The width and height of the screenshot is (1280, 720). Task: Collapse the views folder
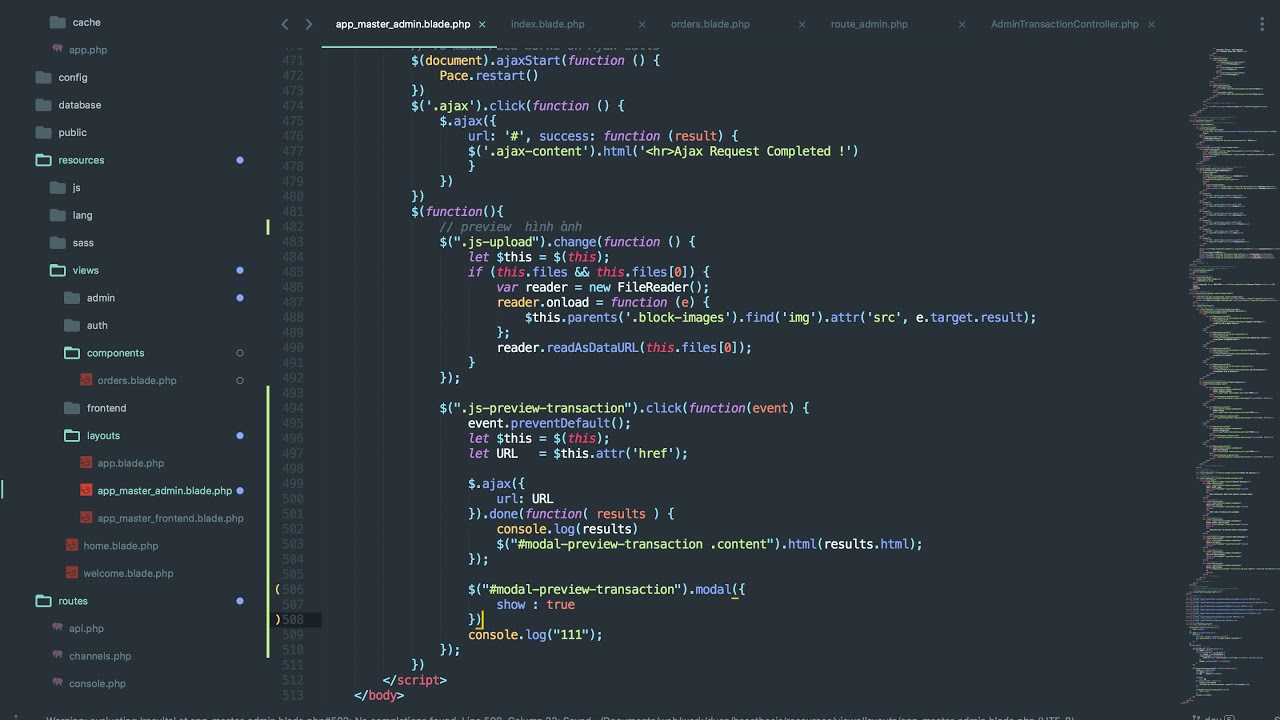coord(57,270)
